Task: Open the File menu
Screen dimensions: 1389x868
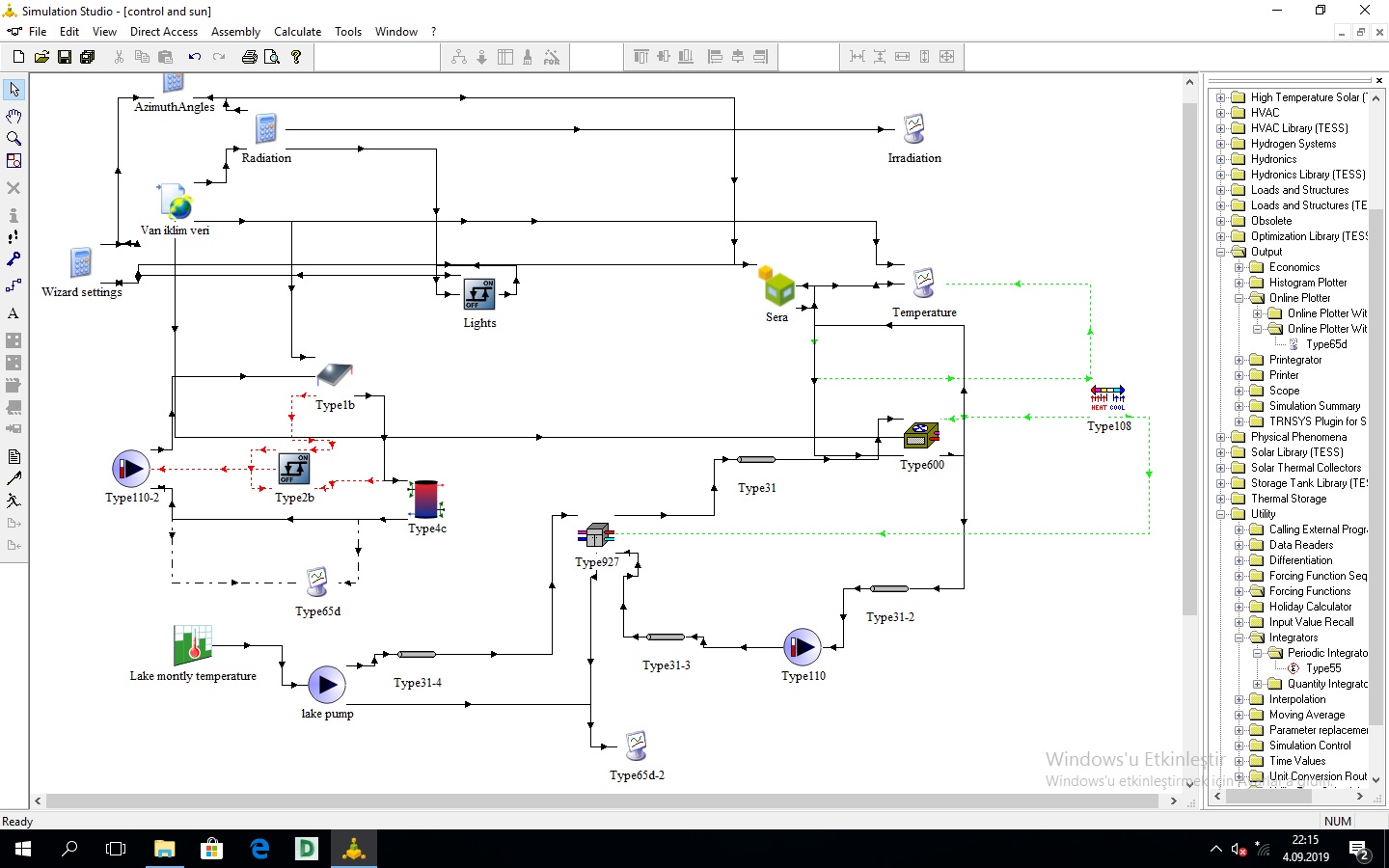Action: point(38,32)
